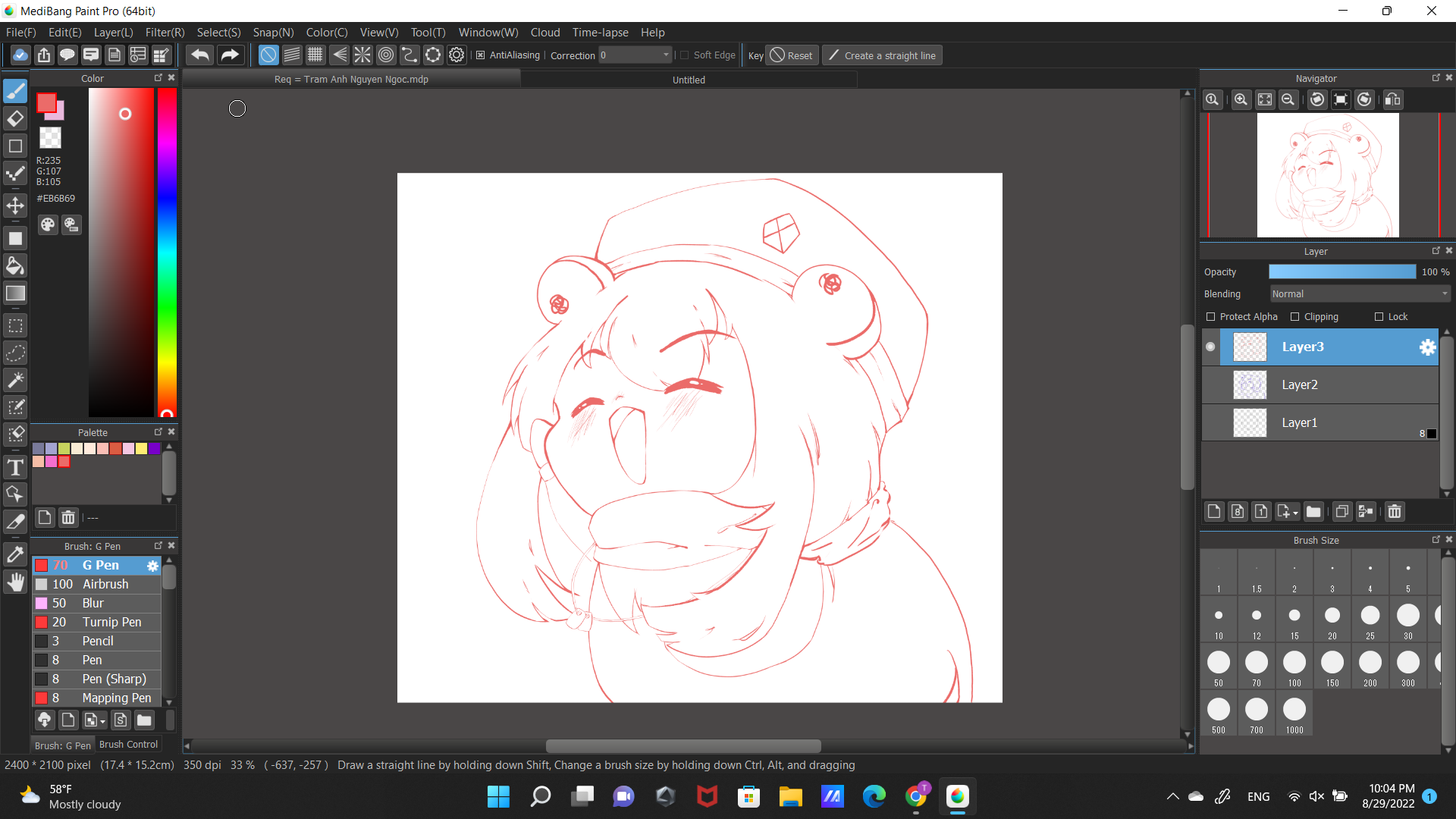Switch to the Untitled tab
This screenshot has width=1456, height=819.
(x=689, y=80)
